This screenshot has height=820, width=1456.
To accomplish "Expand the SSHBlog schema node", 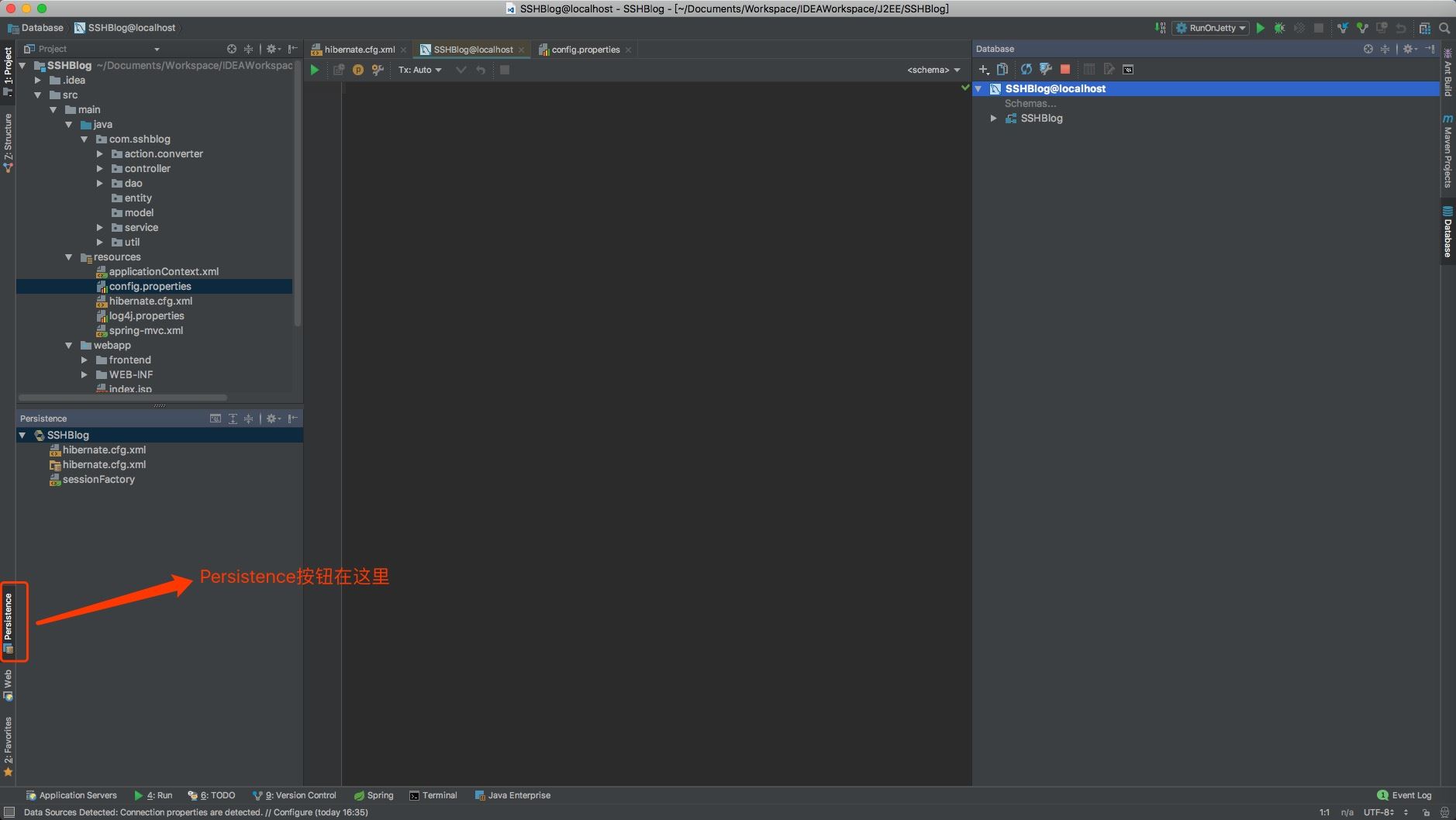I will [993, 119].
